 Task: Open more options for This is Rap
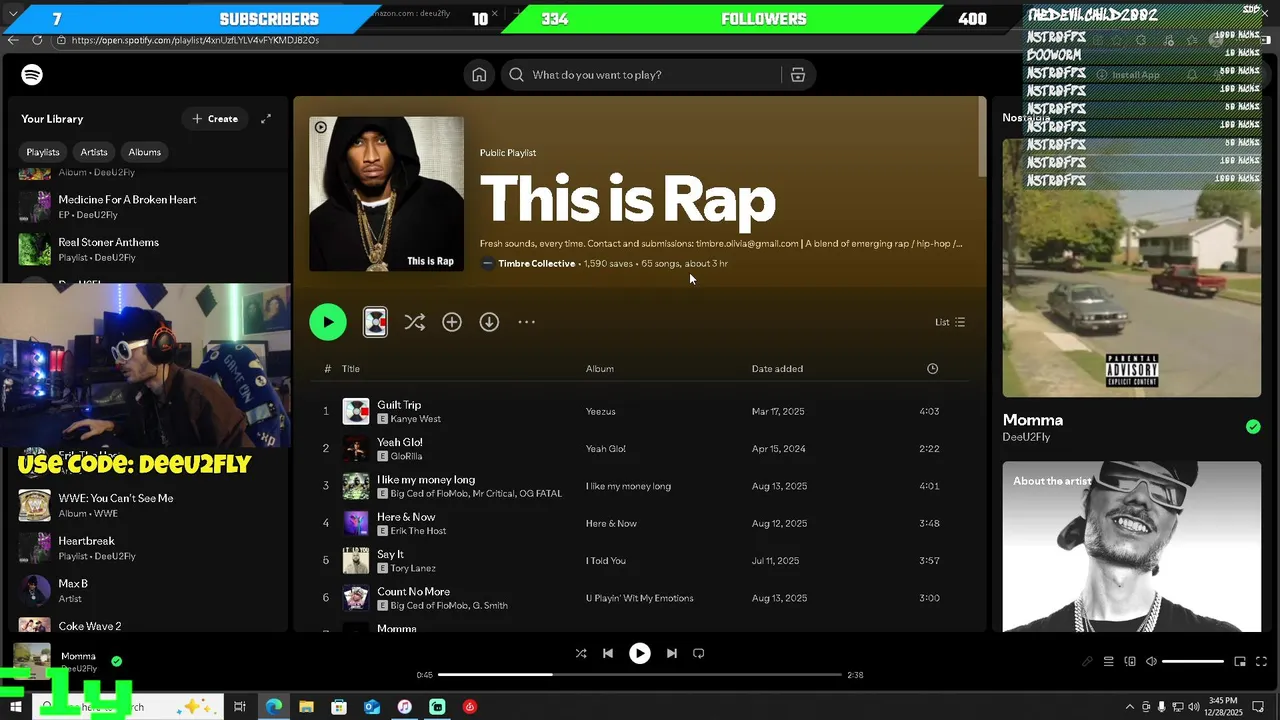pos(527,322)
